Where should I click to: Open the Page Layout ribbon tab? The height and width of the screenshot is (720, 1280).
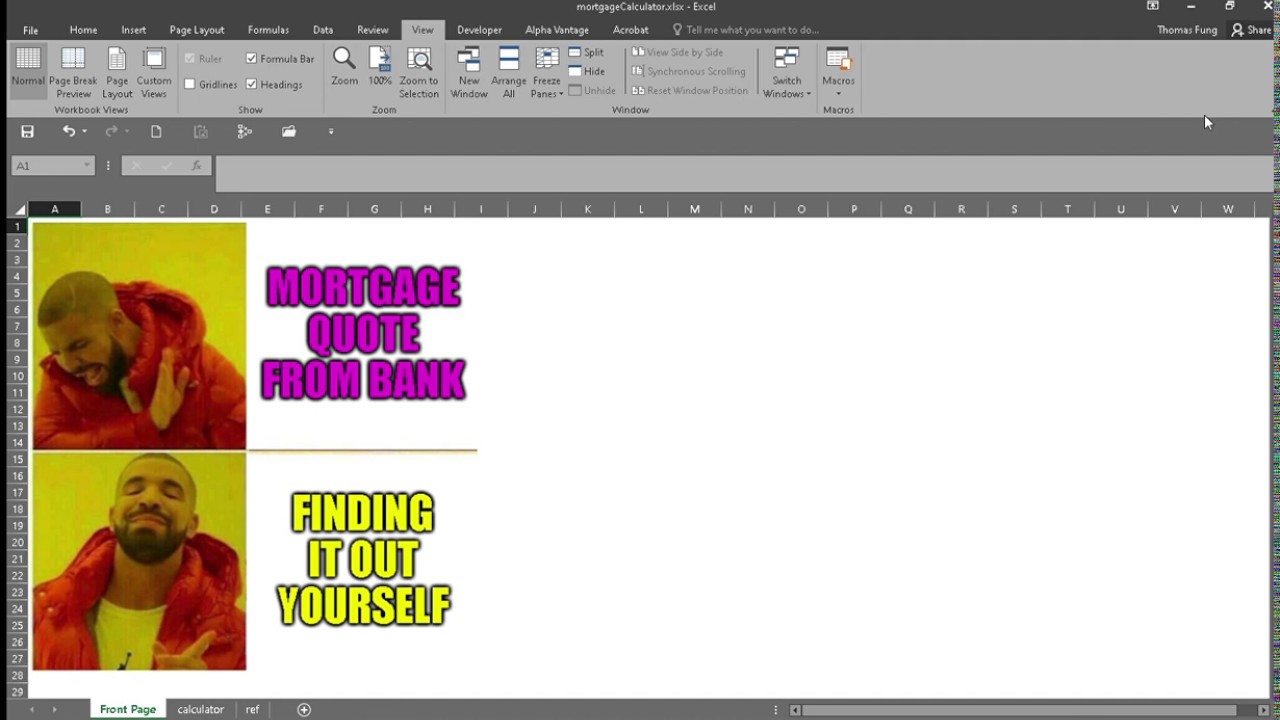pyautogui.click(x=197, y=30)
